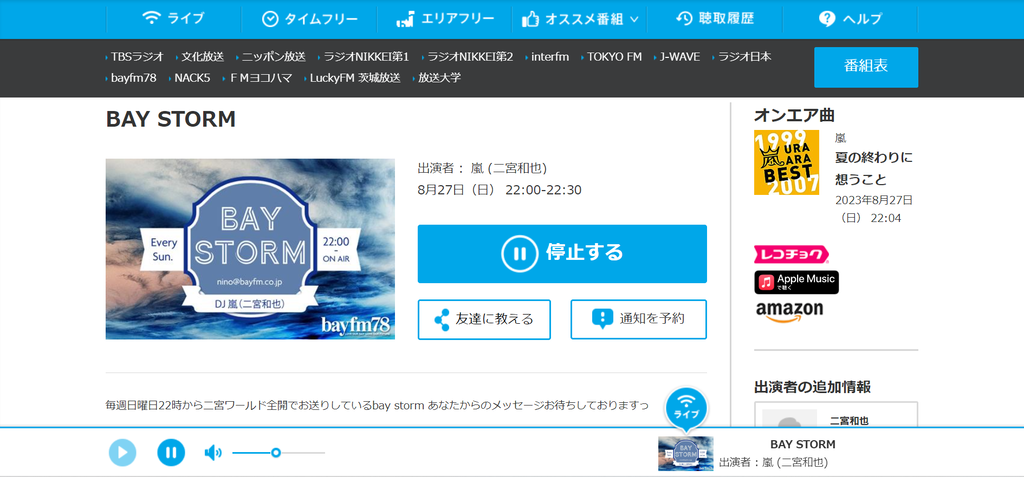The width and height of the screenshot is (1024, 477).
Task: Open 聴取履歴 listening history
Action: 714,19
